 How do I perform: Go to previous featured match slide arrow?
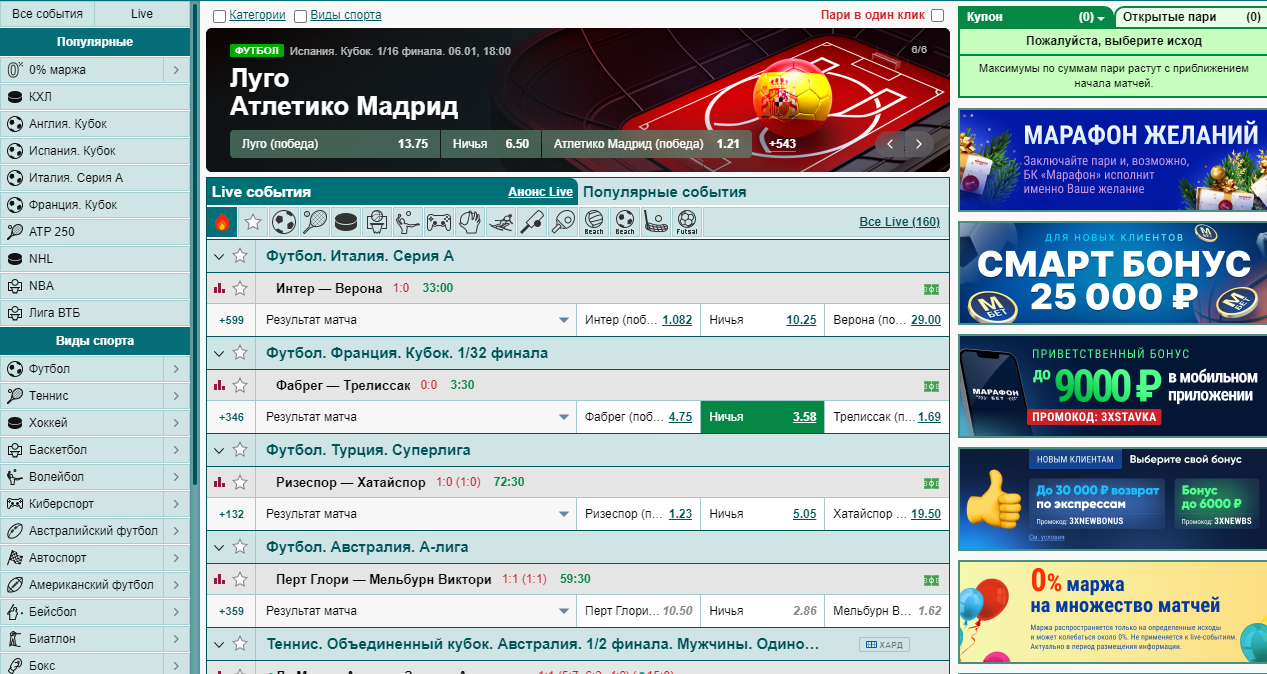(890, 144)
